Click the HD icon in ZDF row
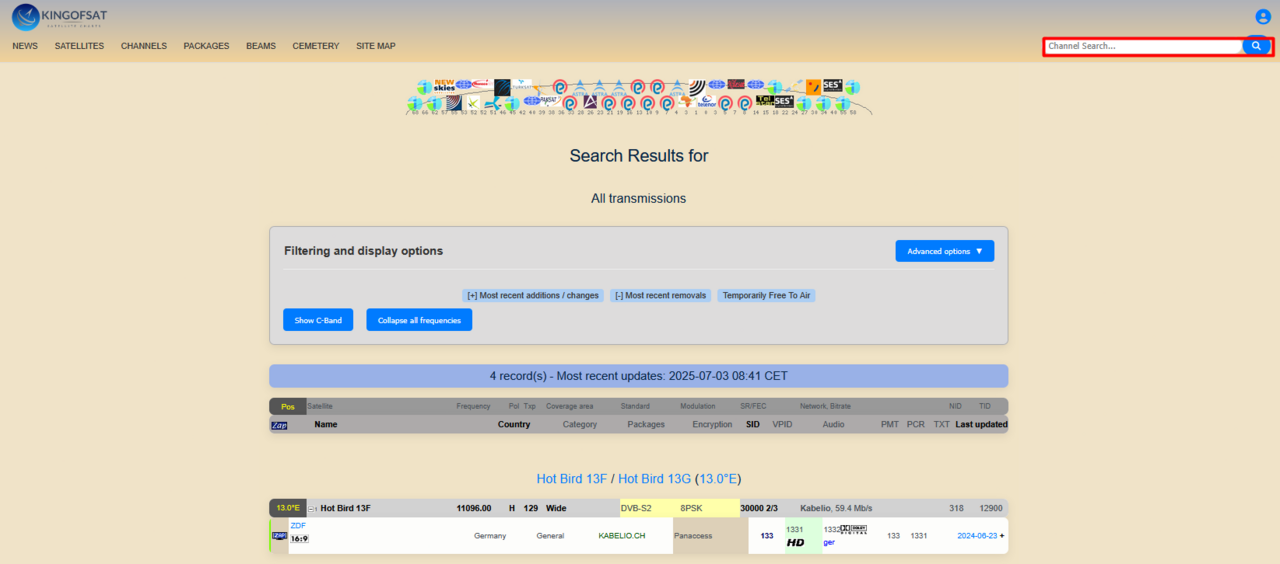This screenshot has width=1280, height=564. (x=796, y=542)
